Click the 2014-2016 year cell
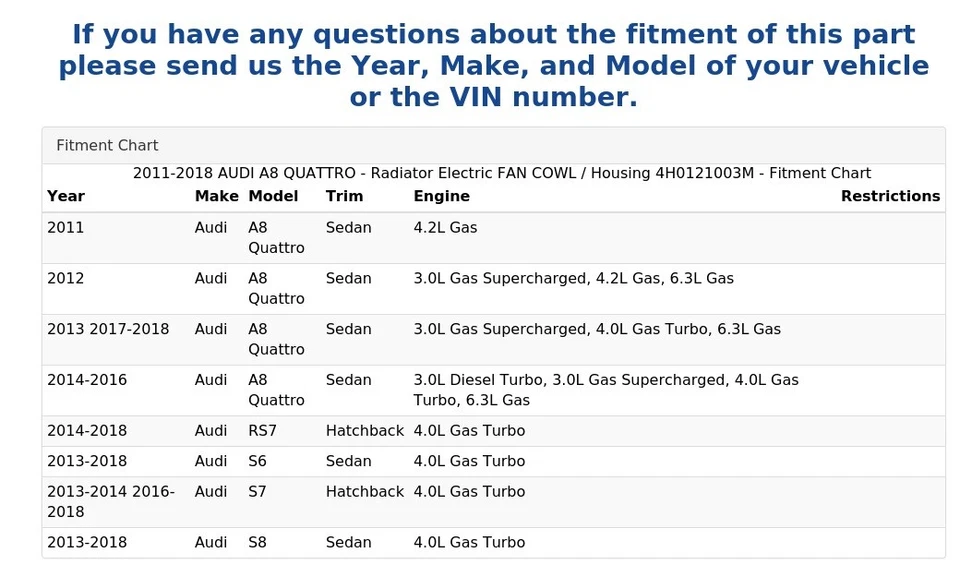Viewport: 960px width, 577px height. pyautogui.click(x=87, y=381)
